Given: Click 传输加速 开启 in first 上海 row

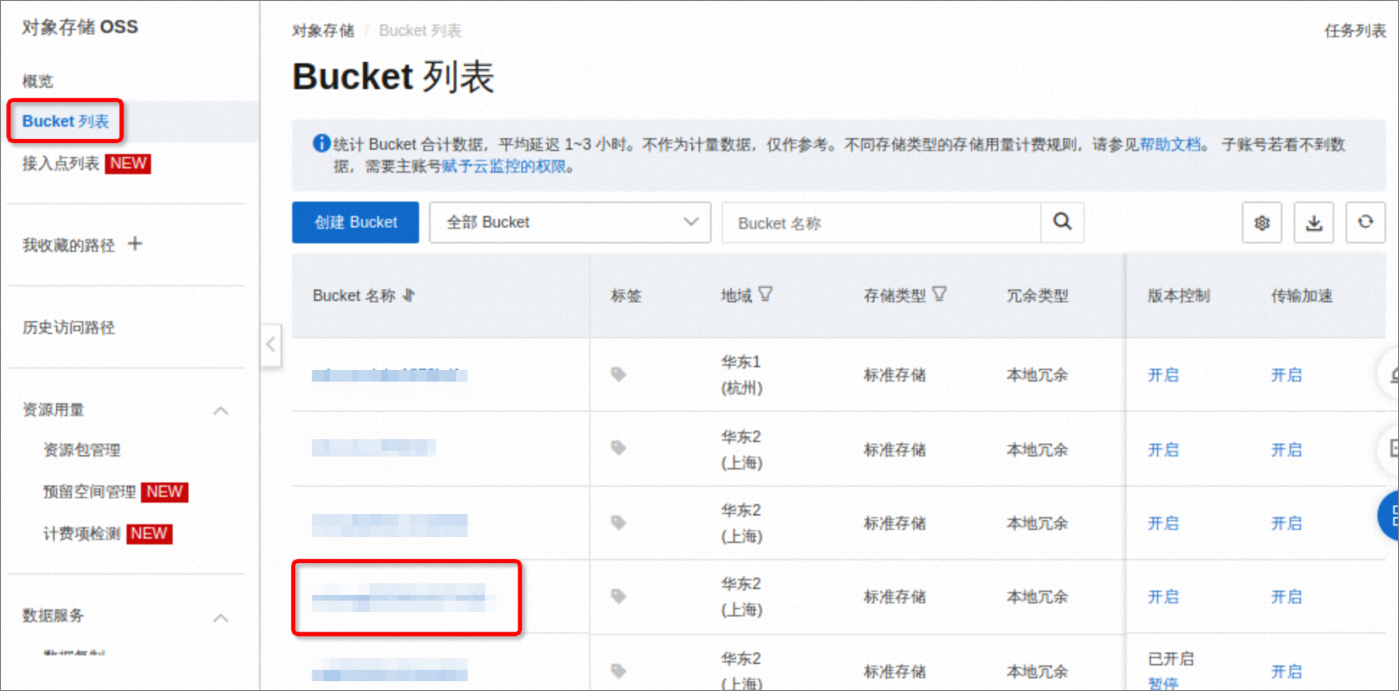Looking at the screenshot, I should (1286, 450).
